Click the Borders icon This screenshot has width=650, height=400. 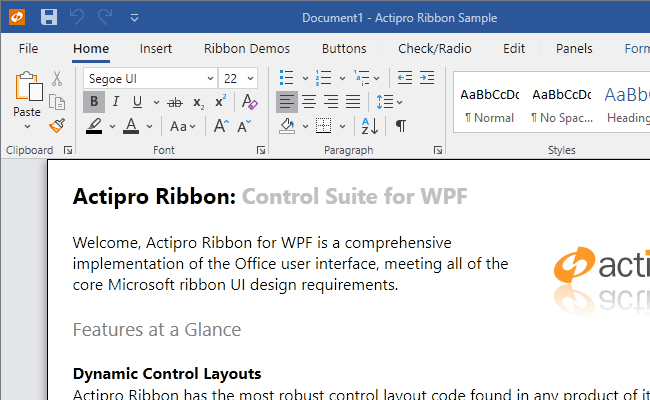point(323,126)
